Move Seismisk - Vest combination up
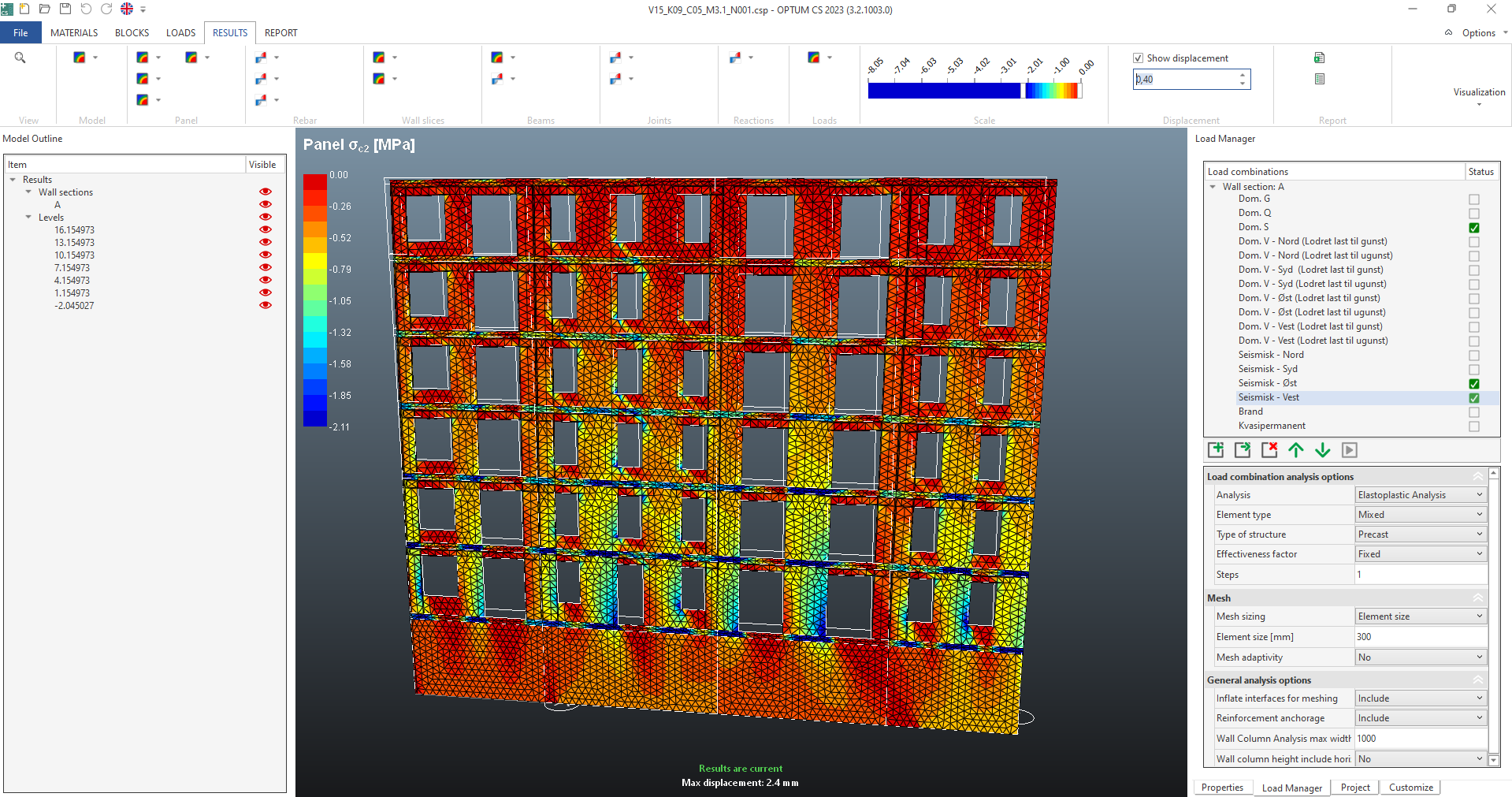1512x797 pixels. point(1296,449)
